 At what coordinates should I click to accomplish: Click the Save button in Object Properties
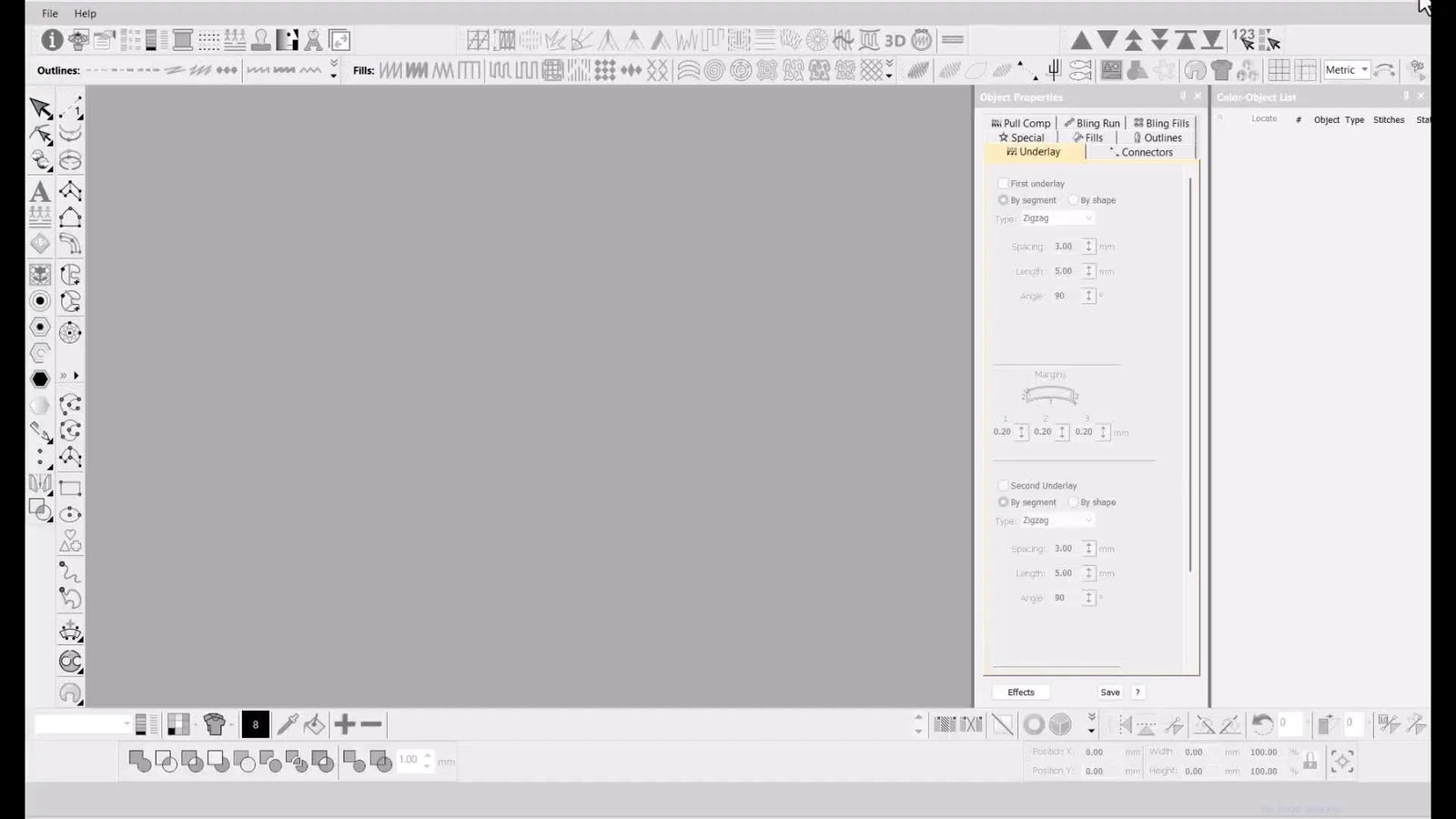[1110, 693]
